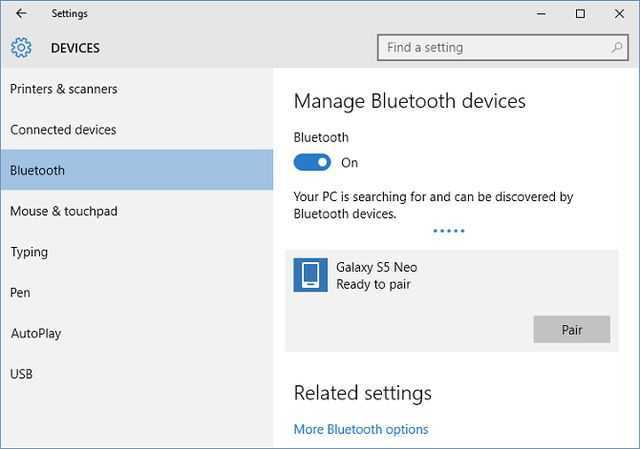Viewport: 640px width, 449px height.
Task: Select the Bluetooth sidebar item
Action: click(x=137, y=170)
